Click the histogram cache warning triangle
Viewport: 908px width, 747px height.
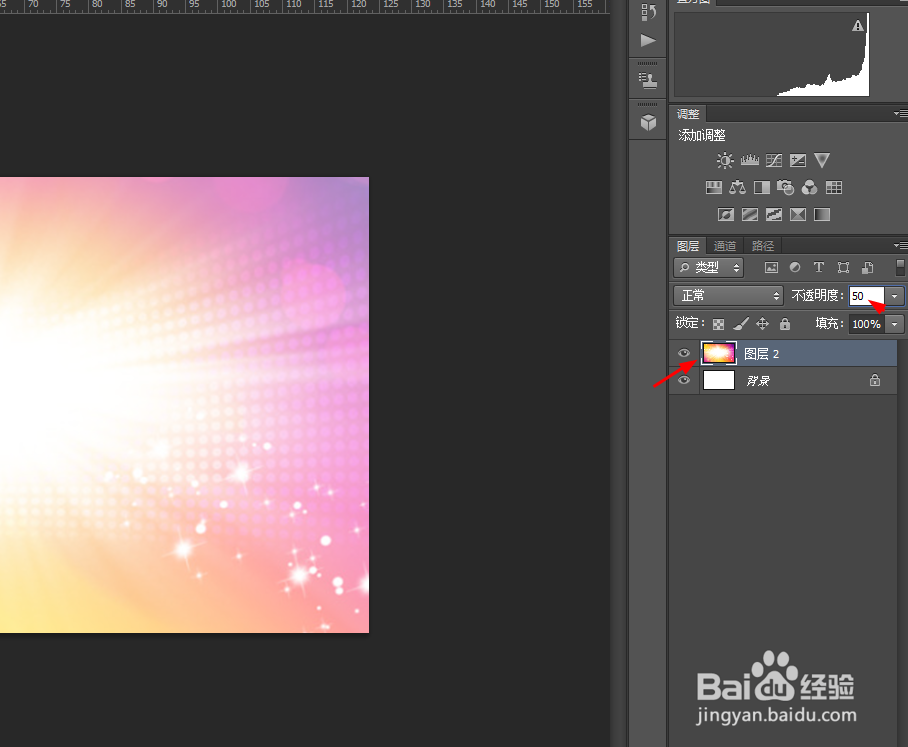coord(858,26)
